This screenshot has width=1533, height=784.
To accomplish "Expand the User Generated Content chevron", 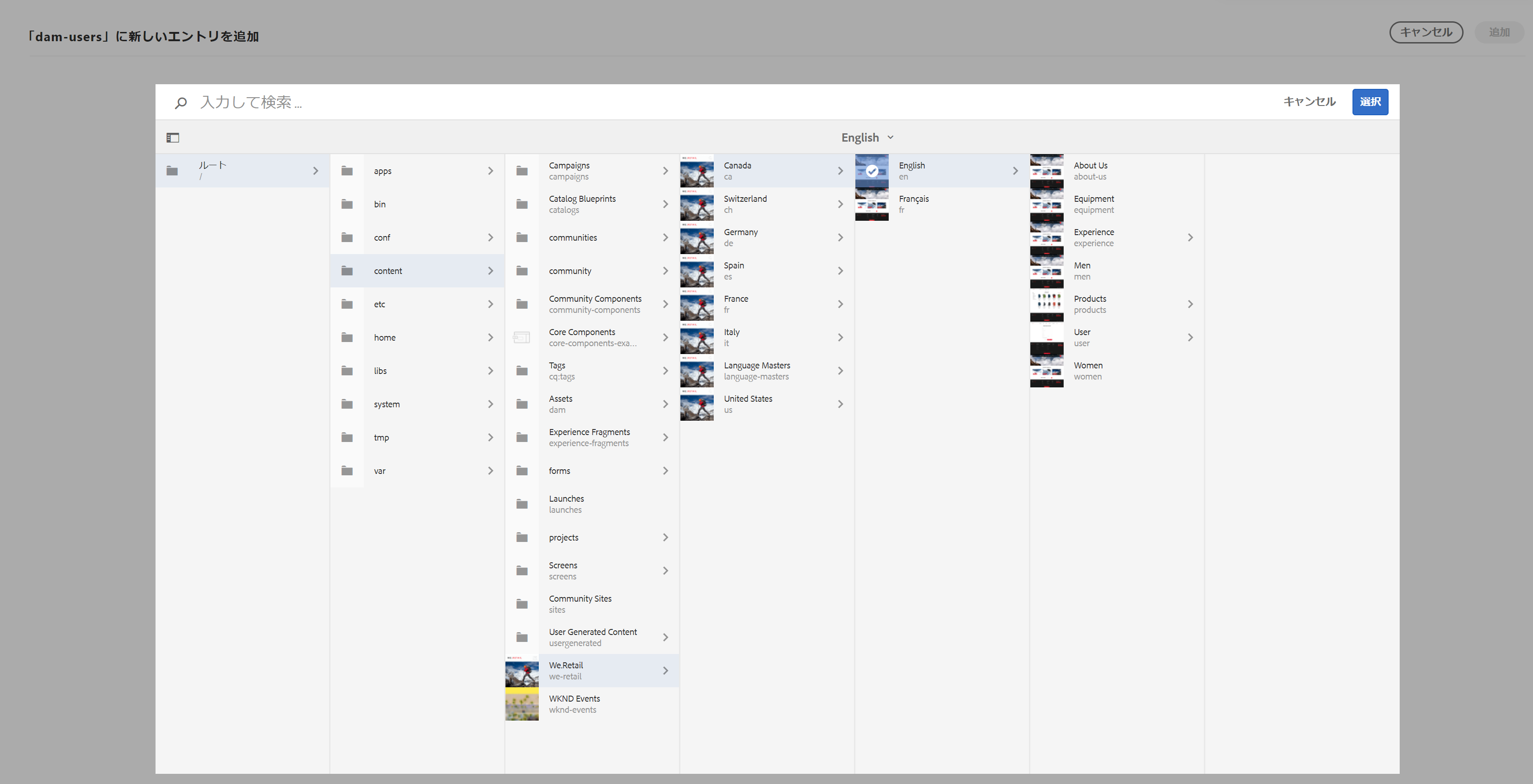I will tap(665, 637).
